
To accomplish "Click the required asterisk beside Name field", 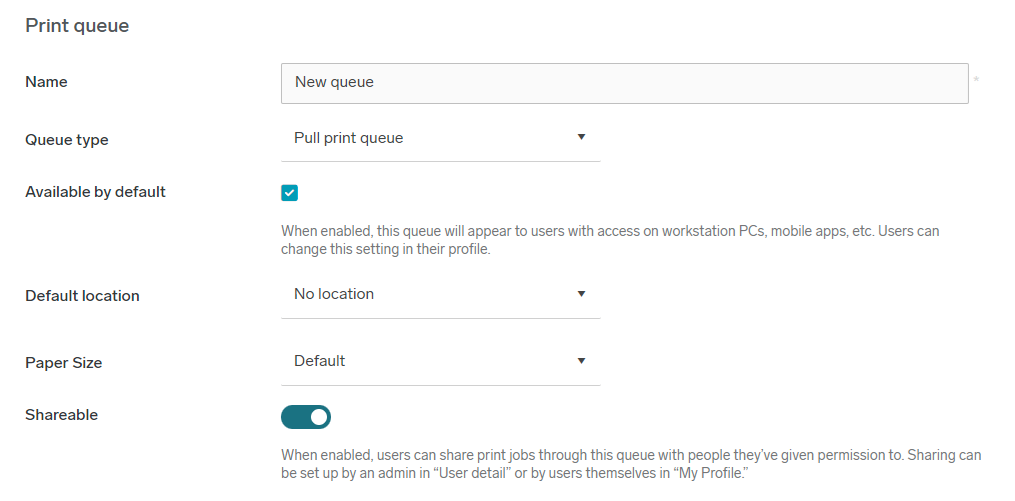I will [x=976, y=80].
